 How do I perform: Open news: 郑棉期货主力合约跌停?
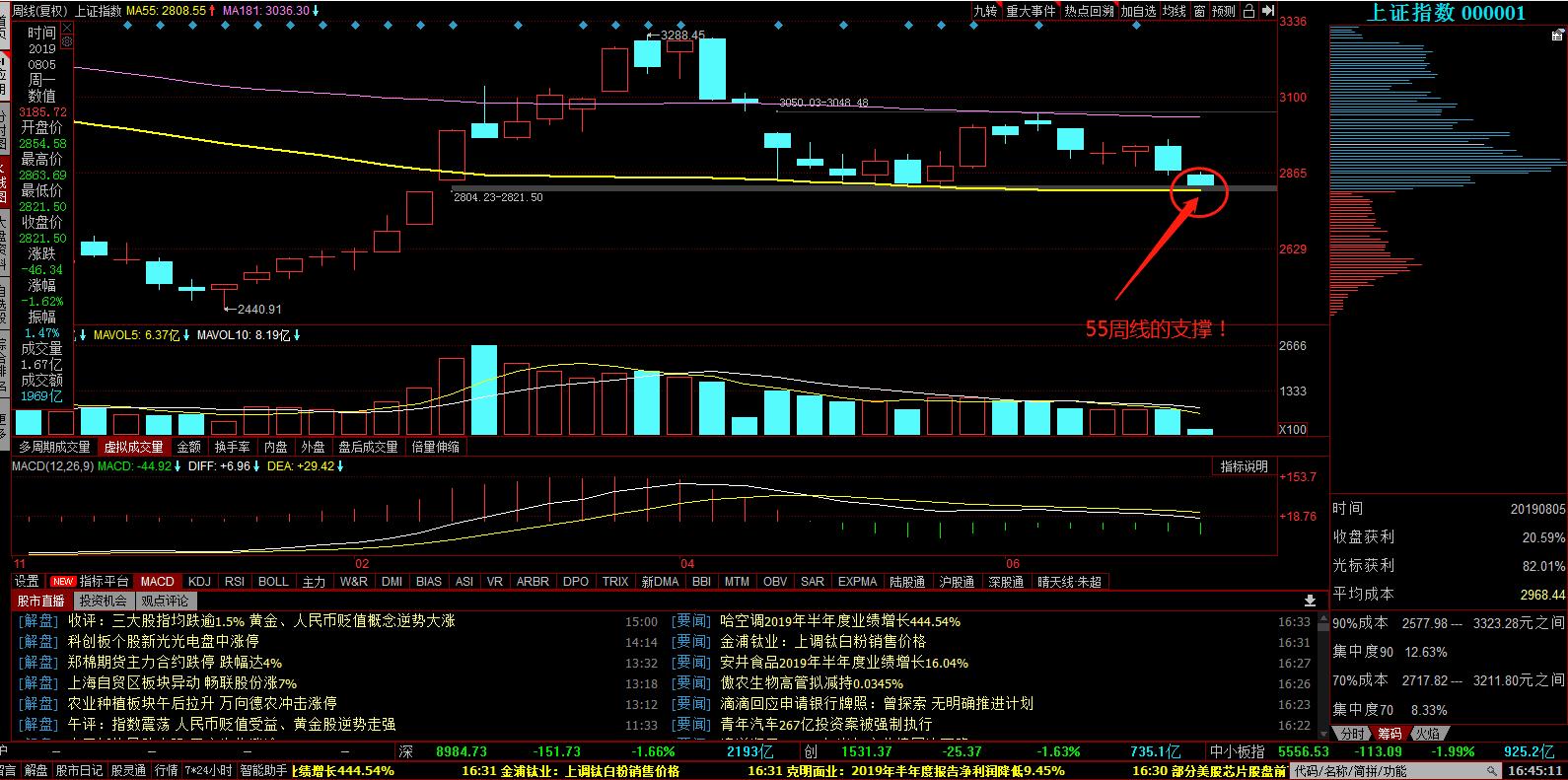tap(175, 662)
